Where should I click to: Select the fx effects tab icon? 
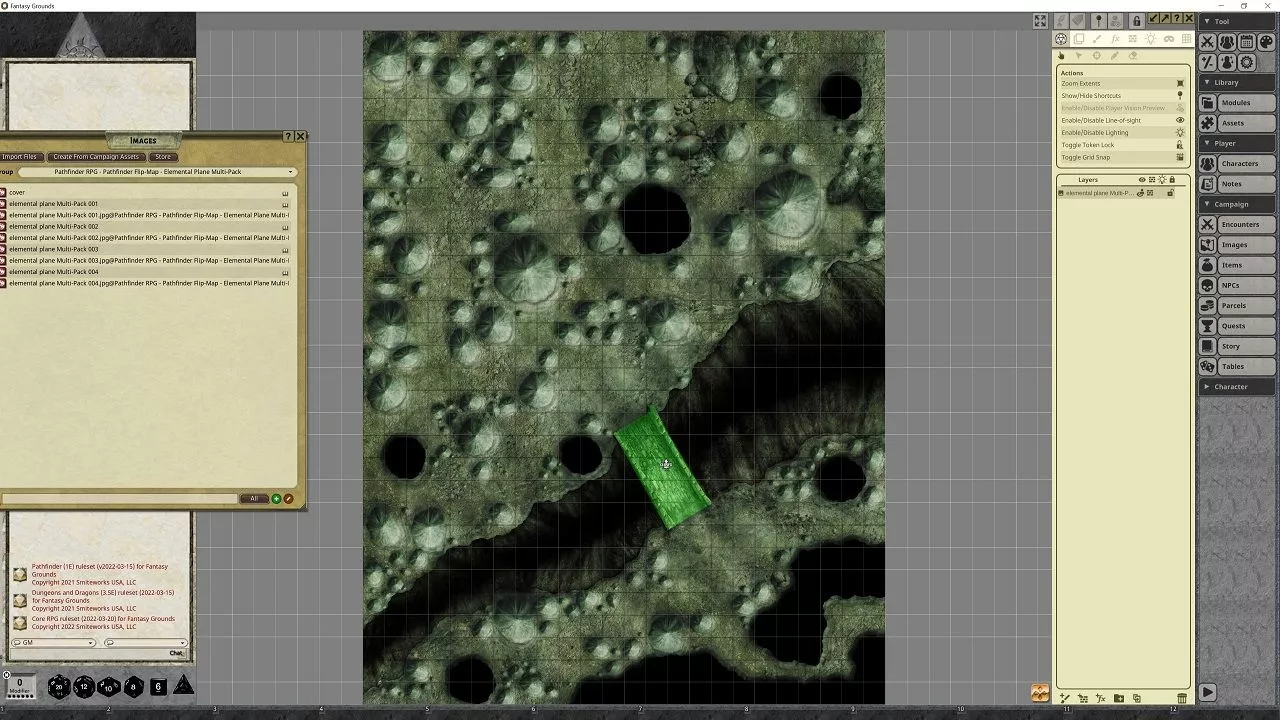1115,39
